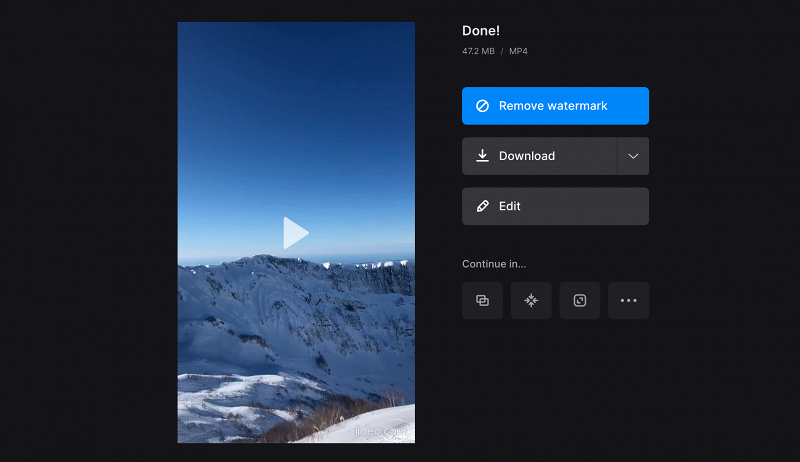
Task: Show more tools with three-dots icon
Action: pos(629,300)
